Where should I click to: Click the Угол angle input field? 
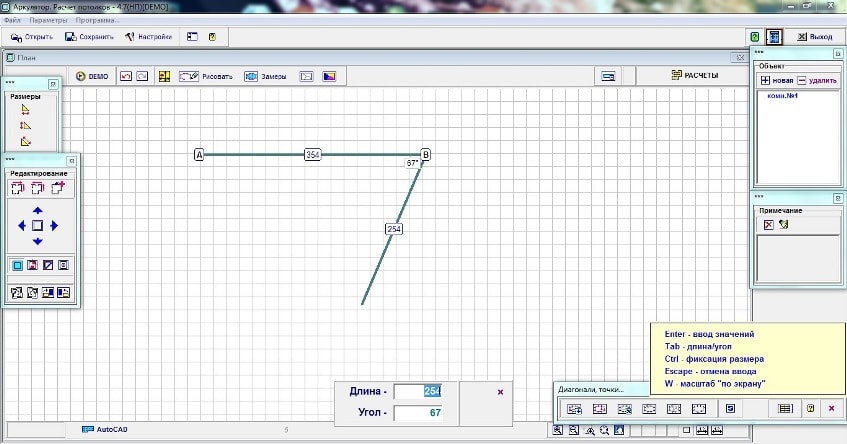tap(418, 412)
